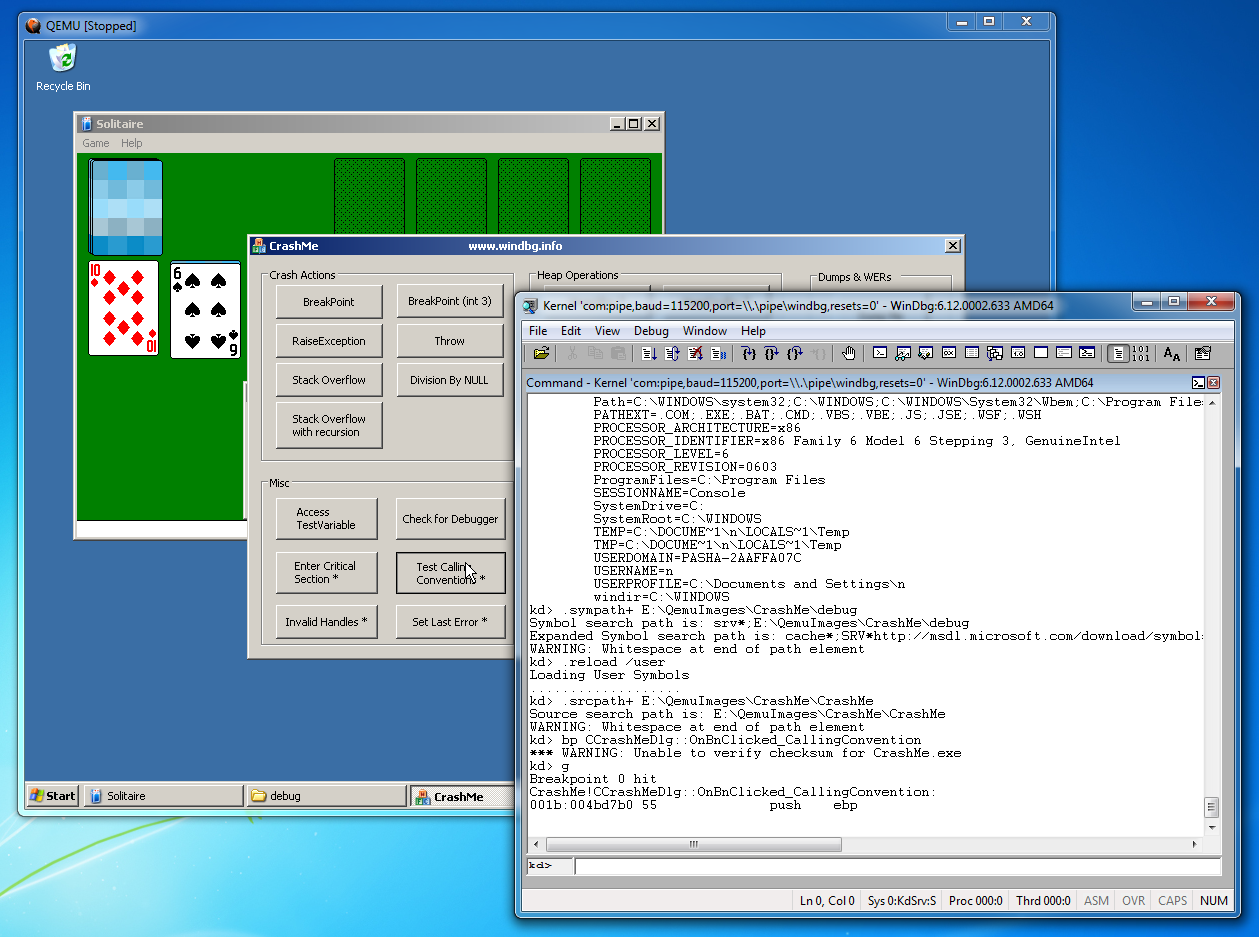Open Processes and Threads via toolbar icon

(1063, 353)
